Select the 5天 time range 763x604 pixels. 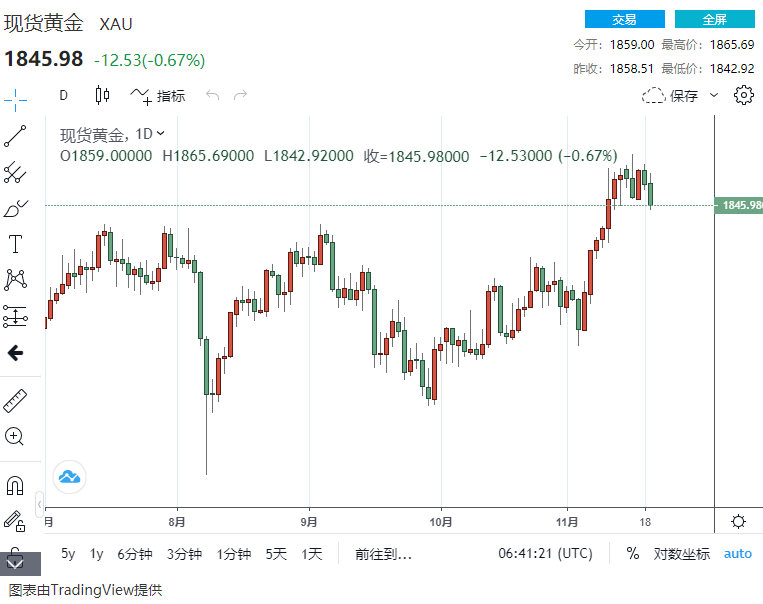[x=276, y=553]
